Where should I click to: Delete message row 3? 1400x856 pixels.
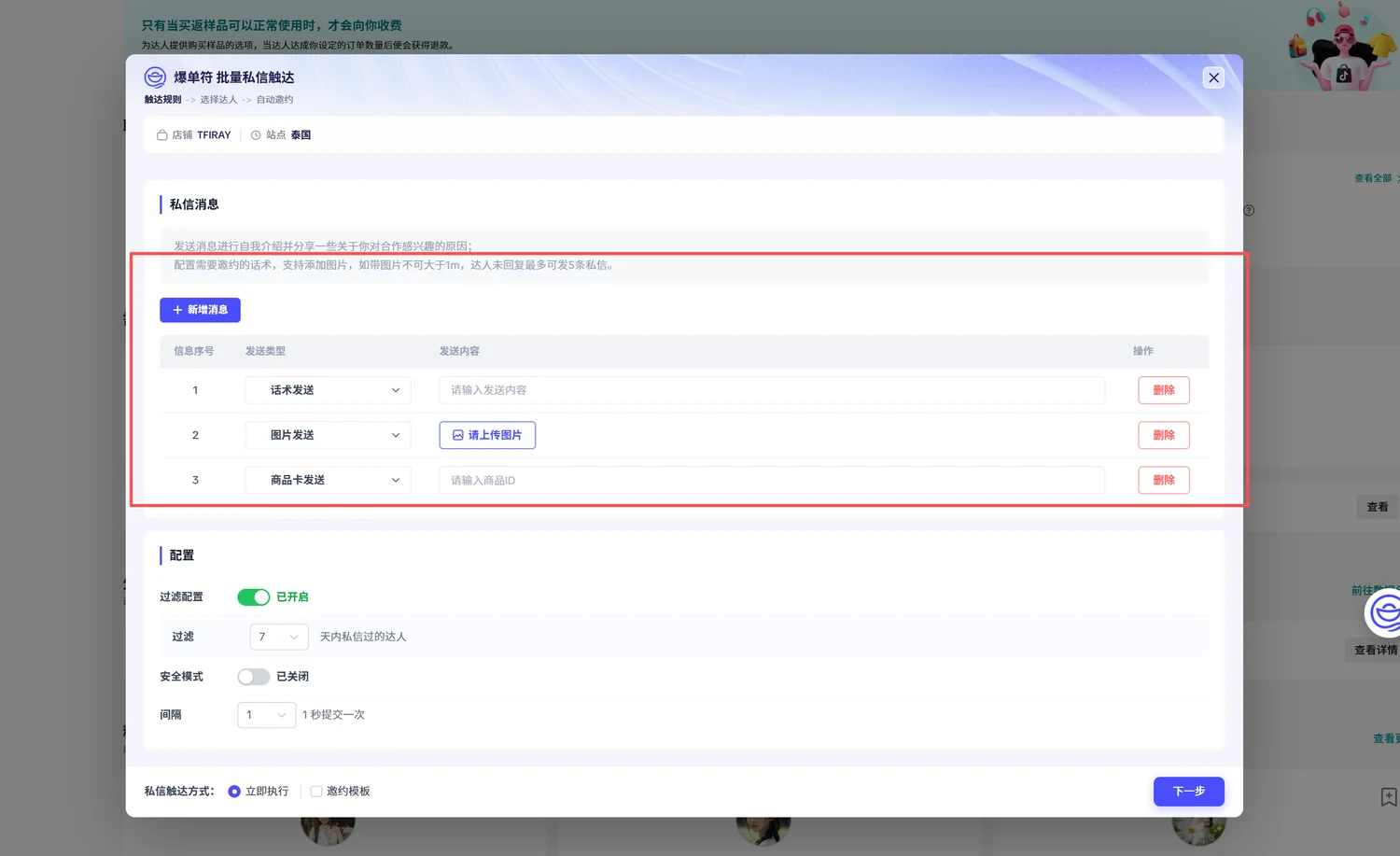[x=1164, y=480]
